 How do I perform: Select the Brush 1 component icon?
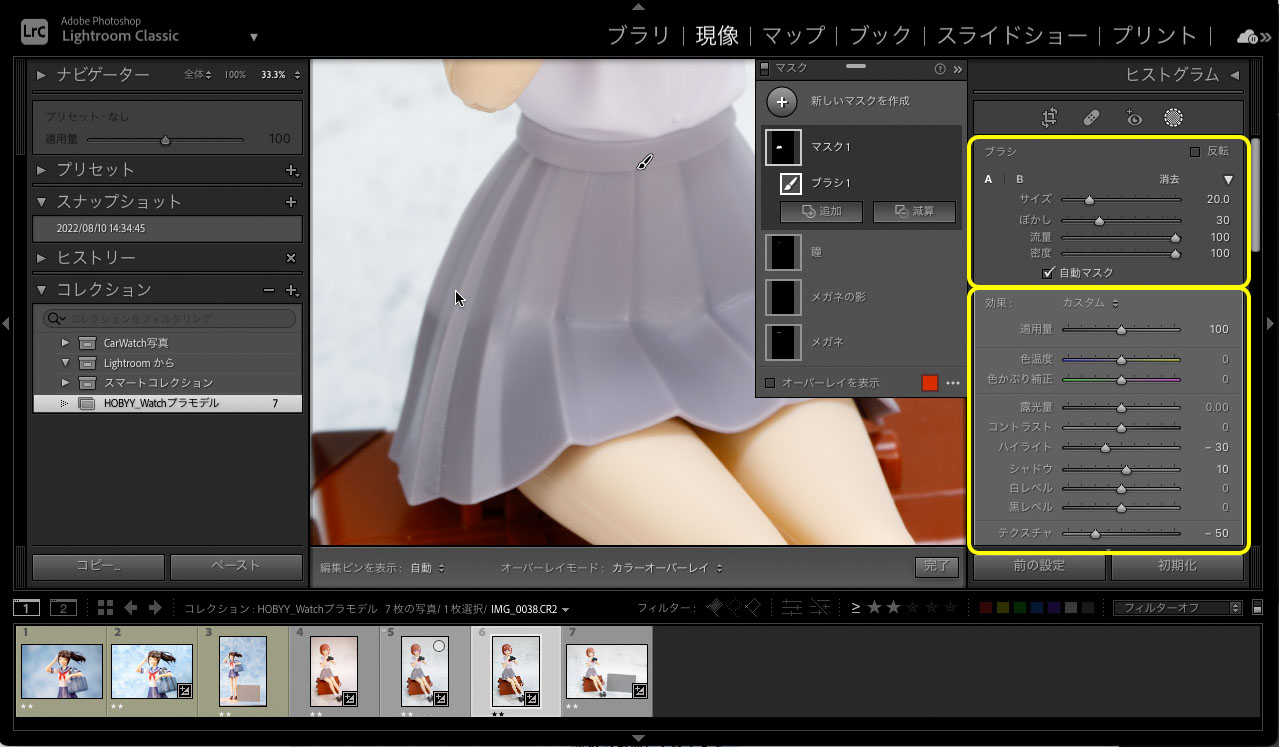790,183
